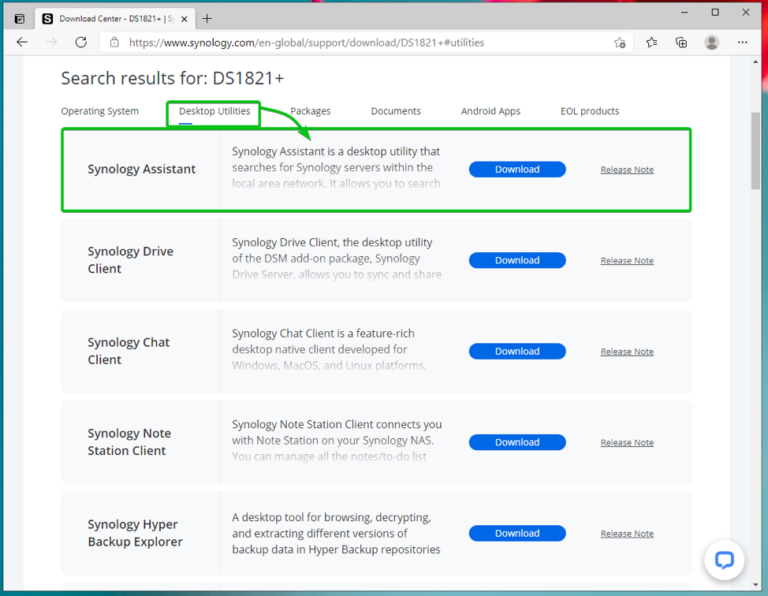Click the browser back arrow
Image resolution: width=768 pixels, height=596 pixels.
pyautogui.click(x=22, y=43)
